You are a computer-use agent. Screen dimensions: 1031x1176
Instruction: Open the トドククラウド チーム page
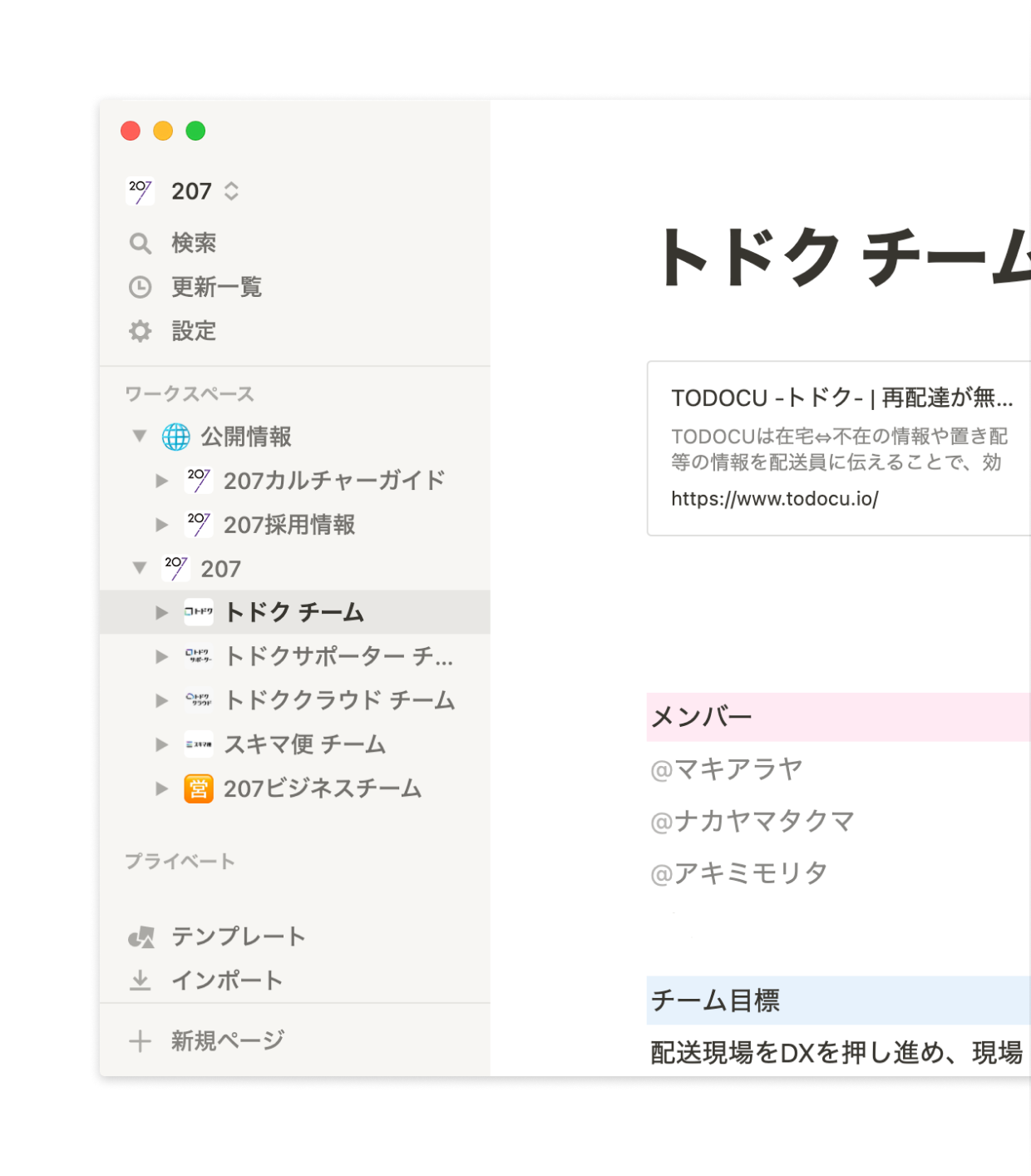click(339, 700)
